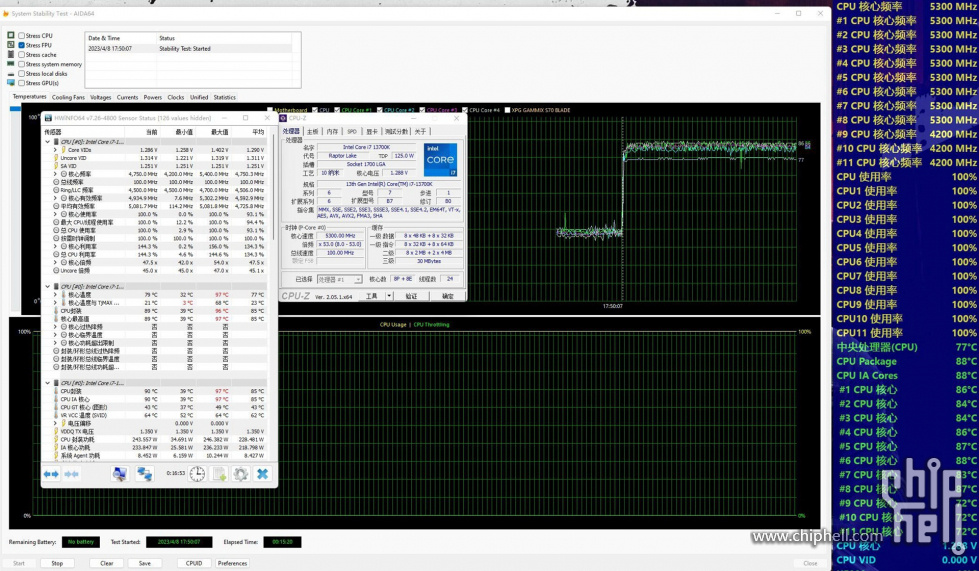This screenshot has width=979, height=571.
Task: Enable Stress system memory checkbox
Action: 22,64
